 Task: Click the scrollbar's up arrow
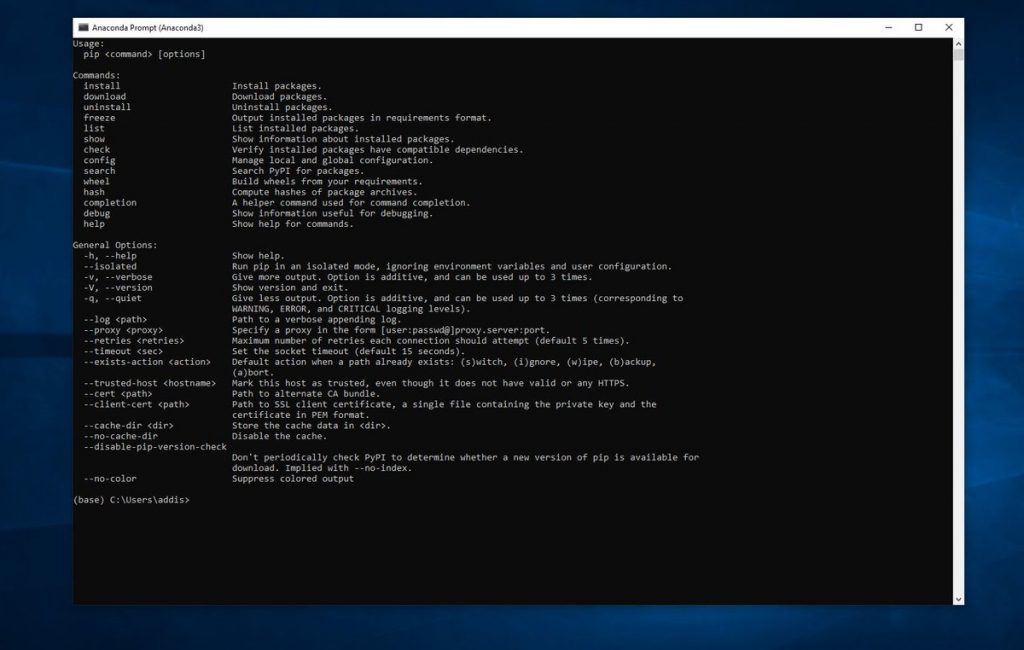tap(957, 42)
